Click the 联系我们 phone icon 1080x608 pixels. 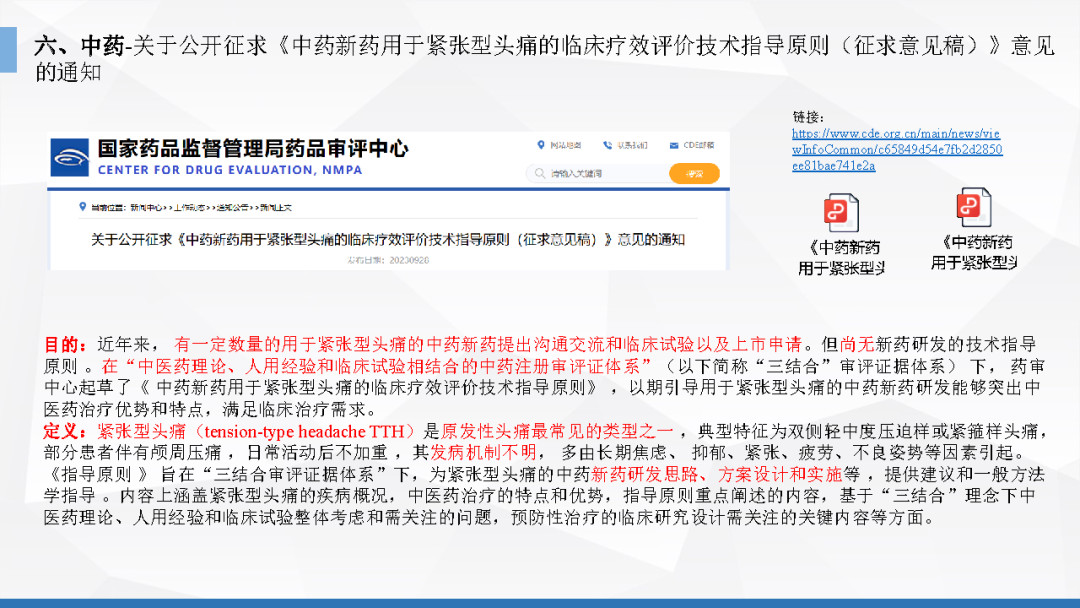tap(608, 145)
